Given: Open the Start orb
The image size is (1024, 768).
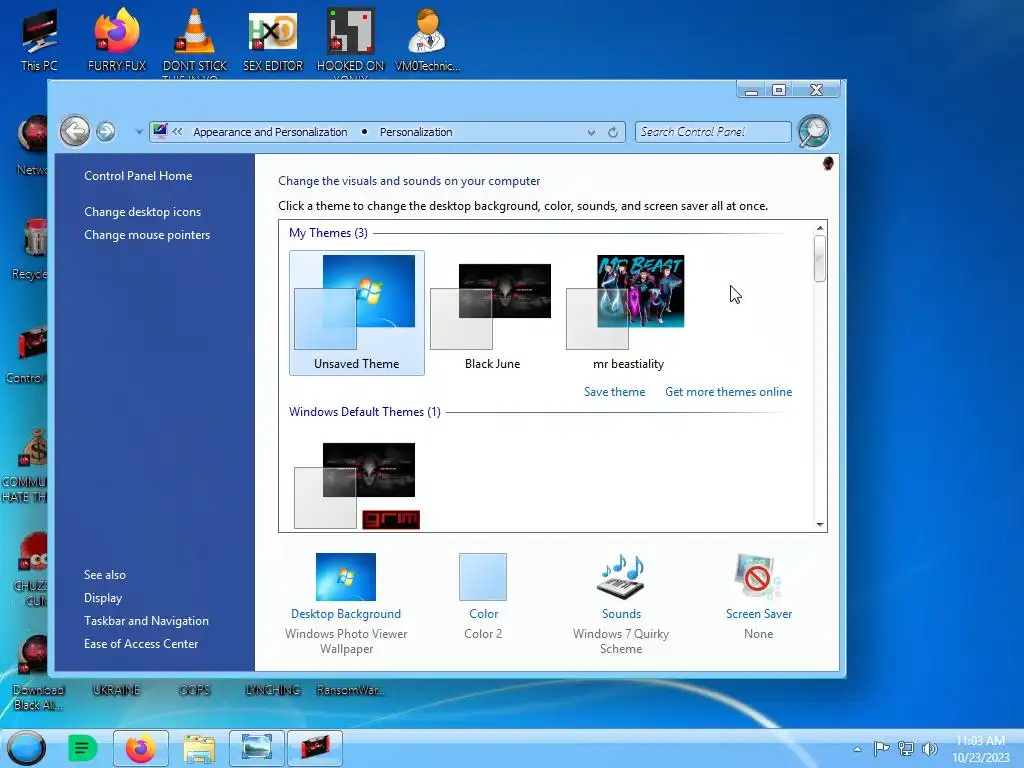Looking at the screenshot, I should [27, 748].
